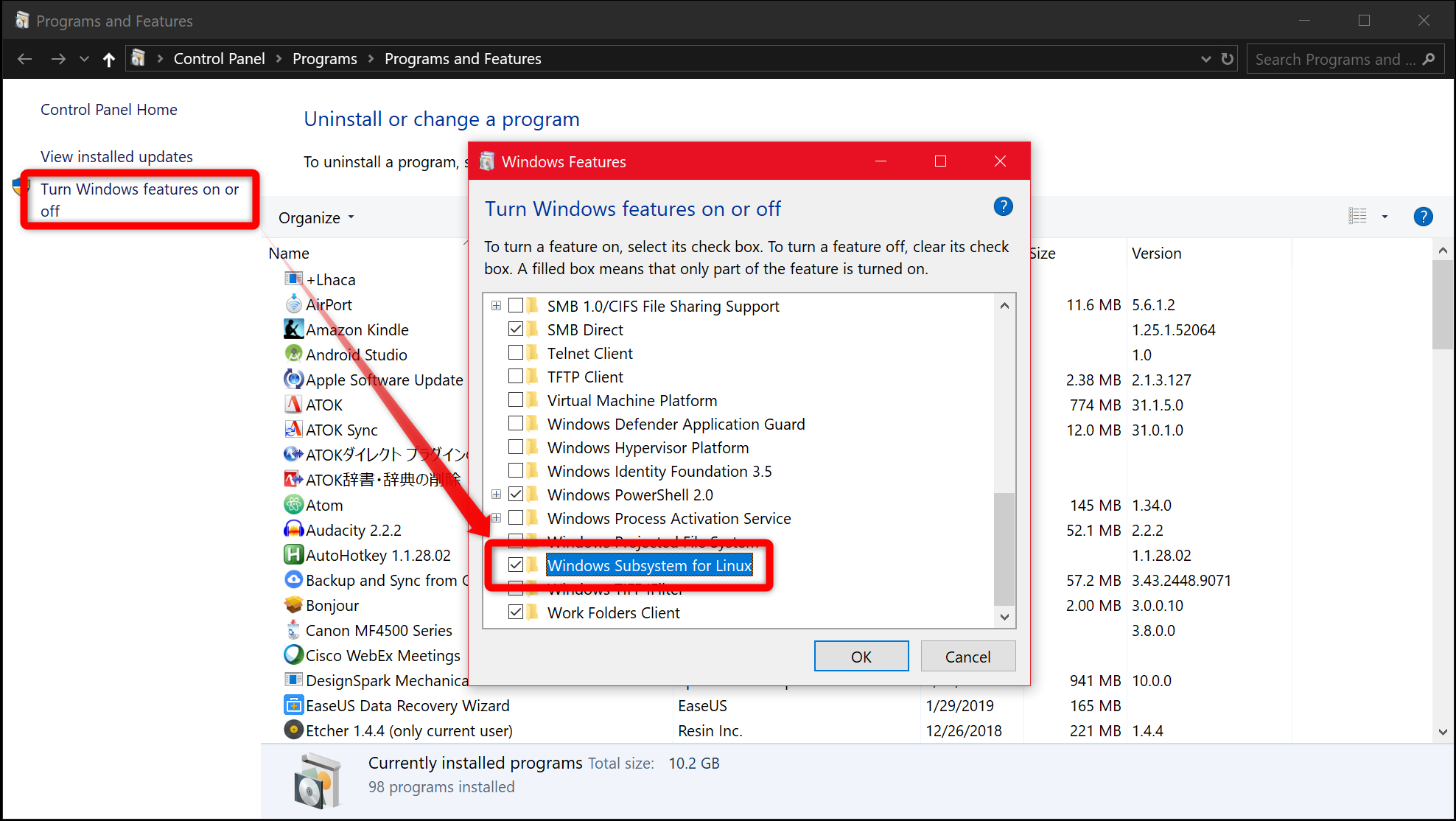Open the Organize dropdown menu

(316, 218)
